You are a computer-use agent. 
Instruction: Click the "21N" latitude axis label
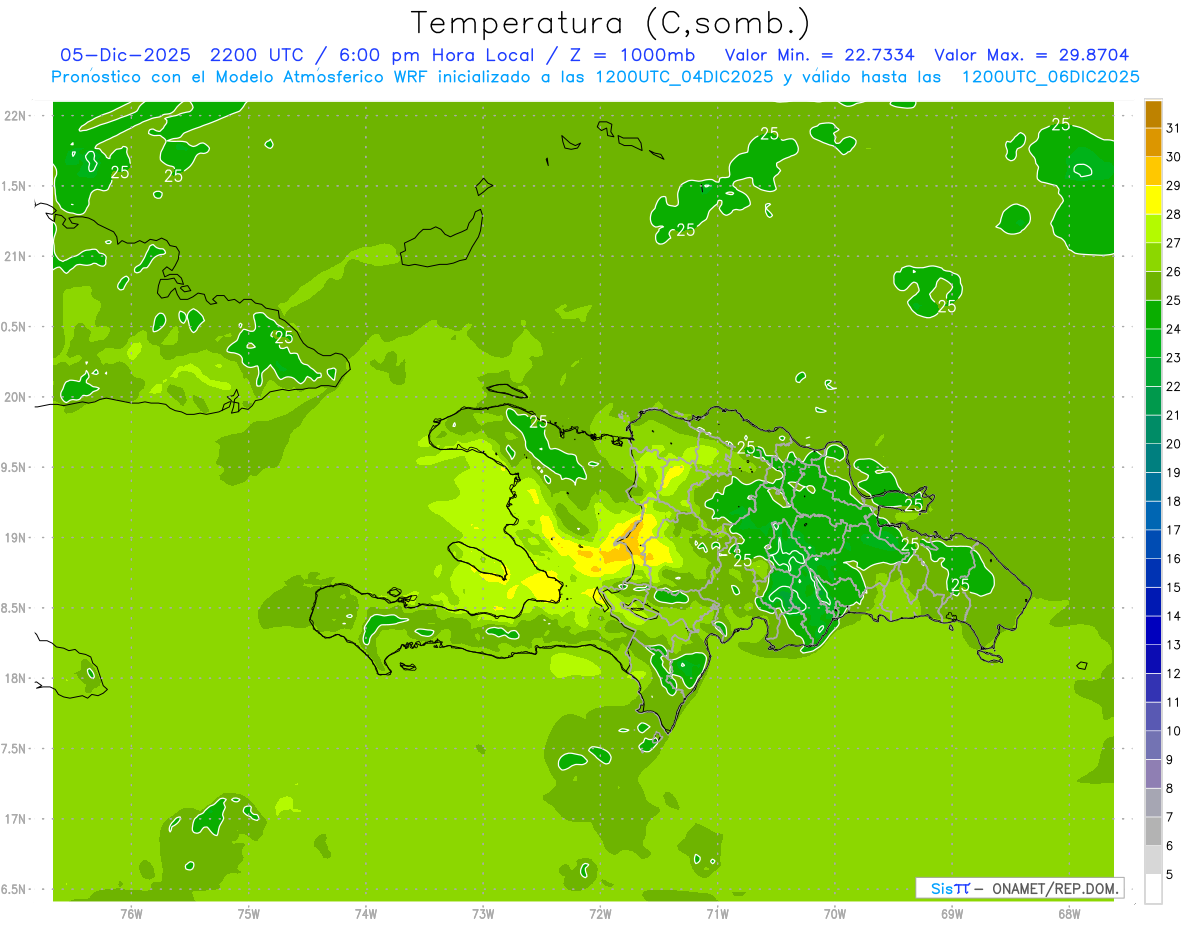click(x=17, y=257)
